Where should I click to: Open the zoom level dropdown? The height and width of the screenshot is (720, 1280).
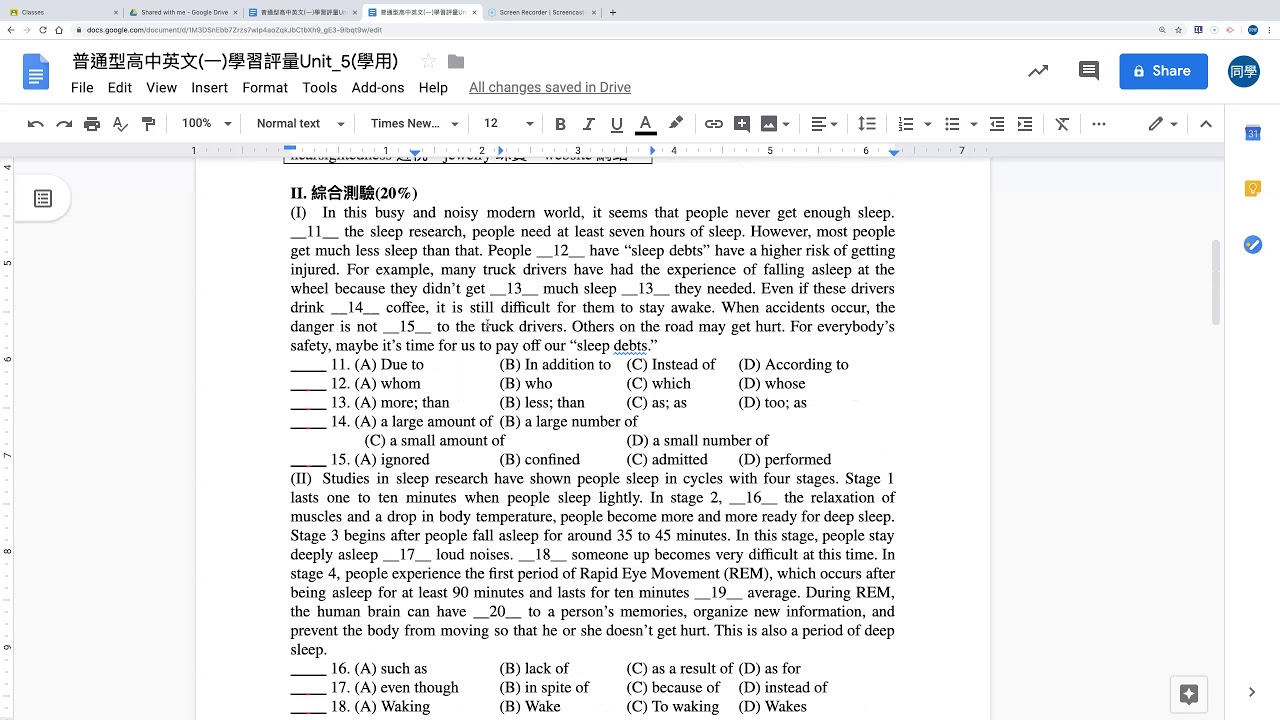206,124
